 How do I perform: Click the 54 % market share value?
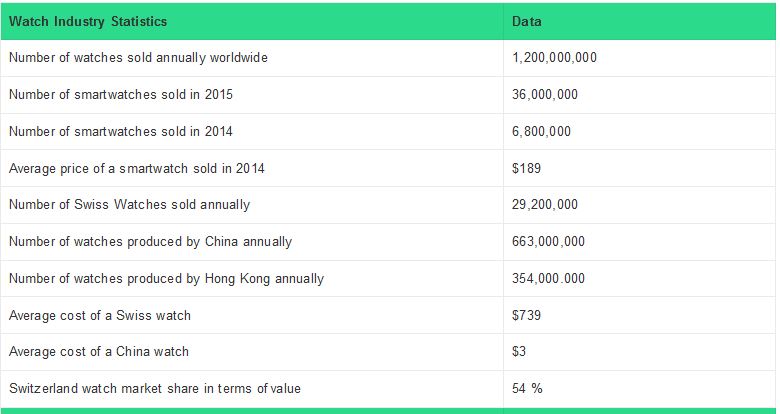click(x=525, y=388)
